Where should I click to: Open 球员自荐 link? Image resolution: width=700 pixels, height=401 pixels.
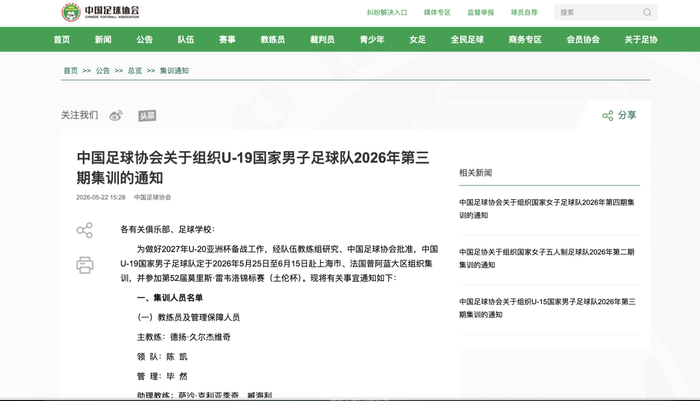click(x=524, y=13)
